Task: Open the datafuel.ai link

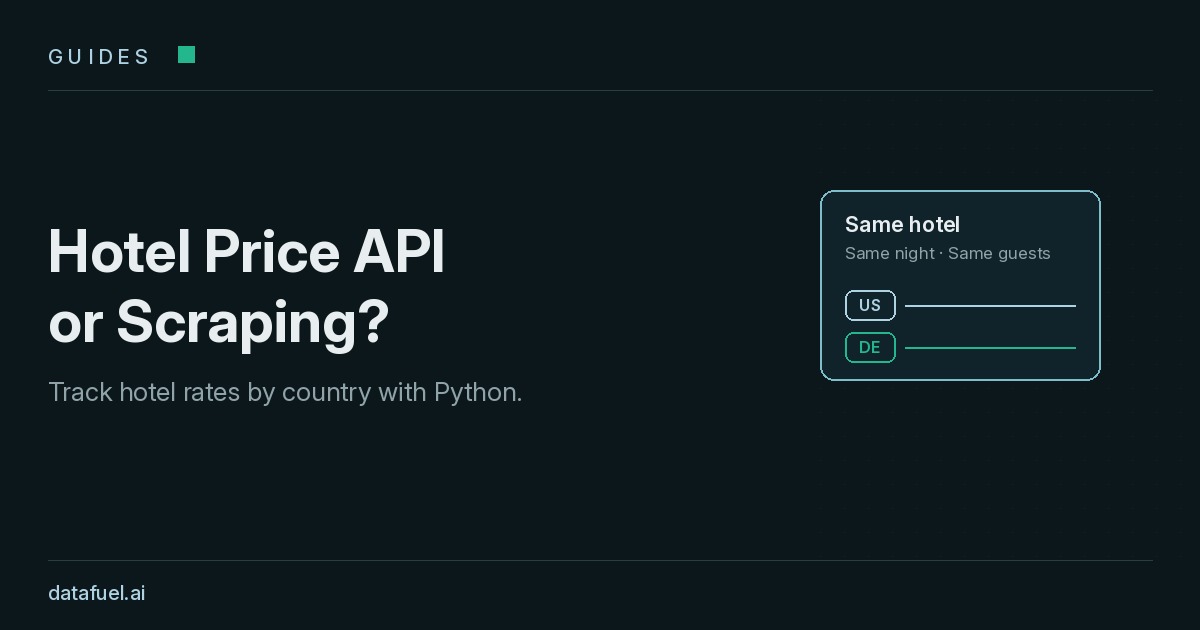Action: [97, 593]
